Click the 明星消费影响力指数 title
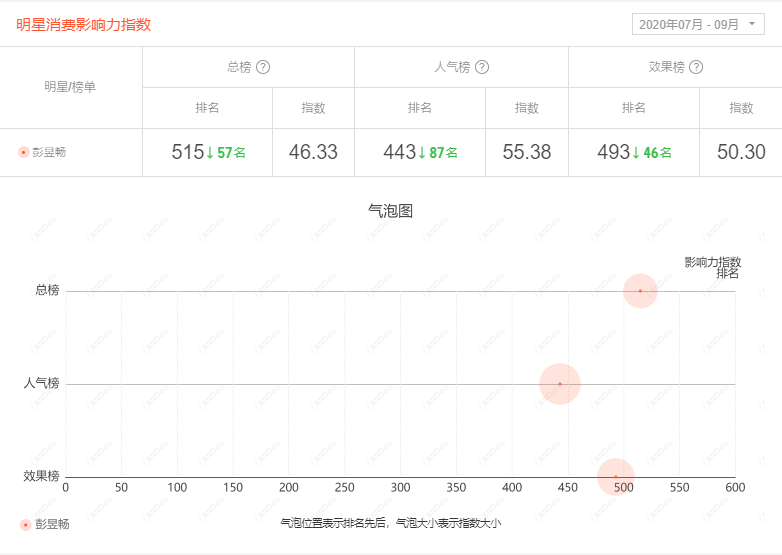Screen dimensions: 782x555 pyautogui.click(x=84, y=25)
